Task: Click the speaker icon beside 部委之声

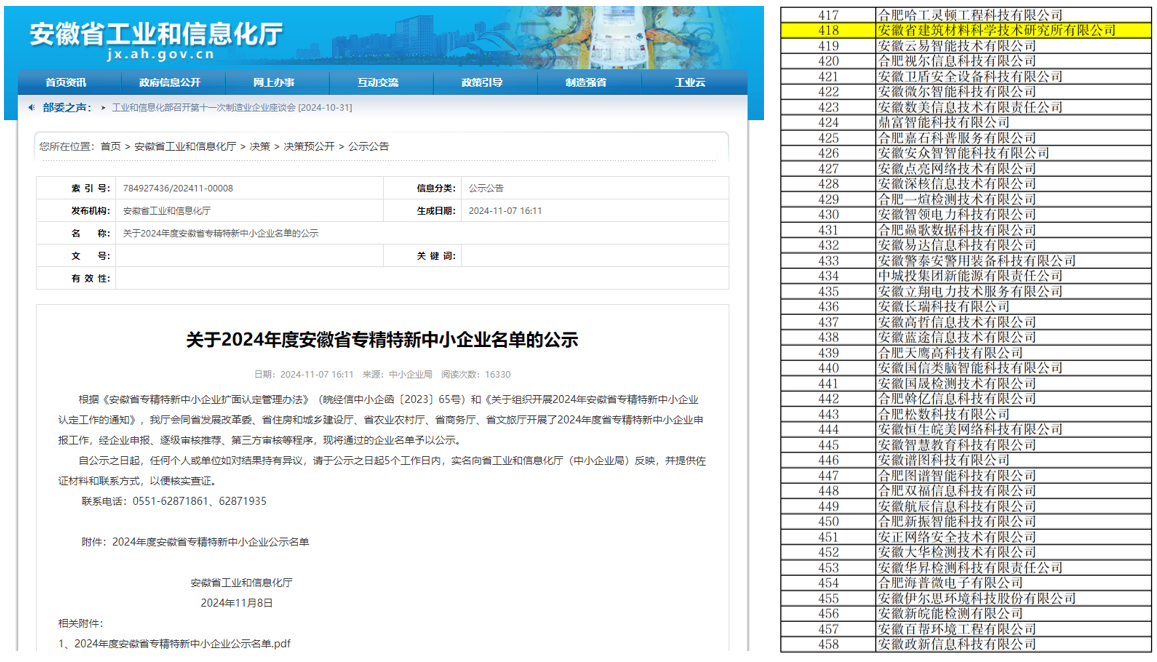Action: pyautogui.click(x=32, y=108)
